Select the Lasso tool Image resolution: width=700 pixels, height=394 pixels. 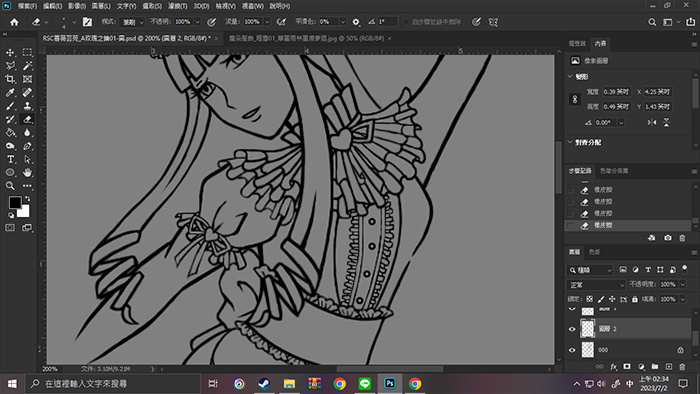tap(10, 66)
